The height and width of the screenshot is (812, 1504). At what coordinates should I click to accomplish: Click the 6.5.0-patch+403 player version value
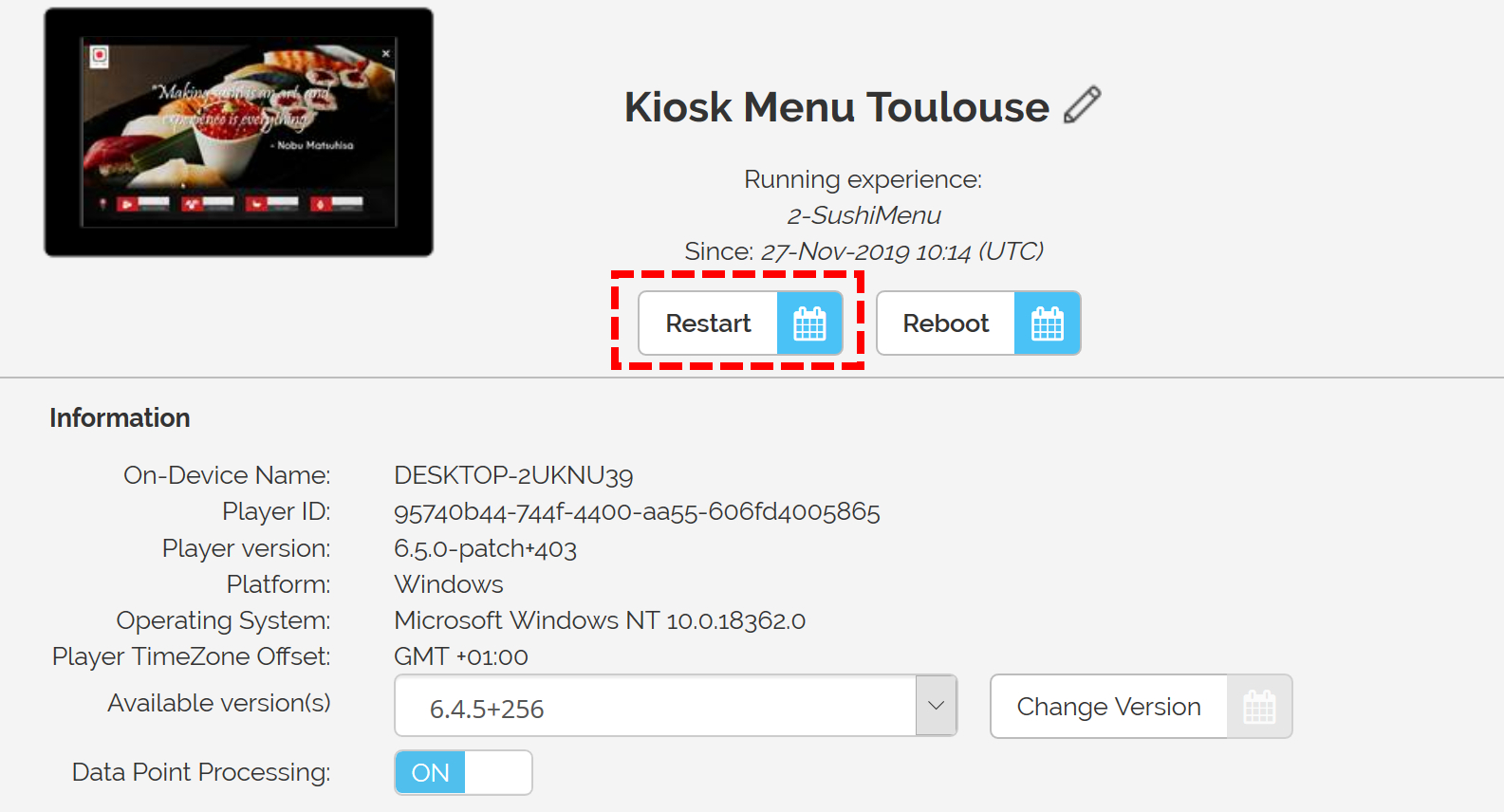[485, 548]
